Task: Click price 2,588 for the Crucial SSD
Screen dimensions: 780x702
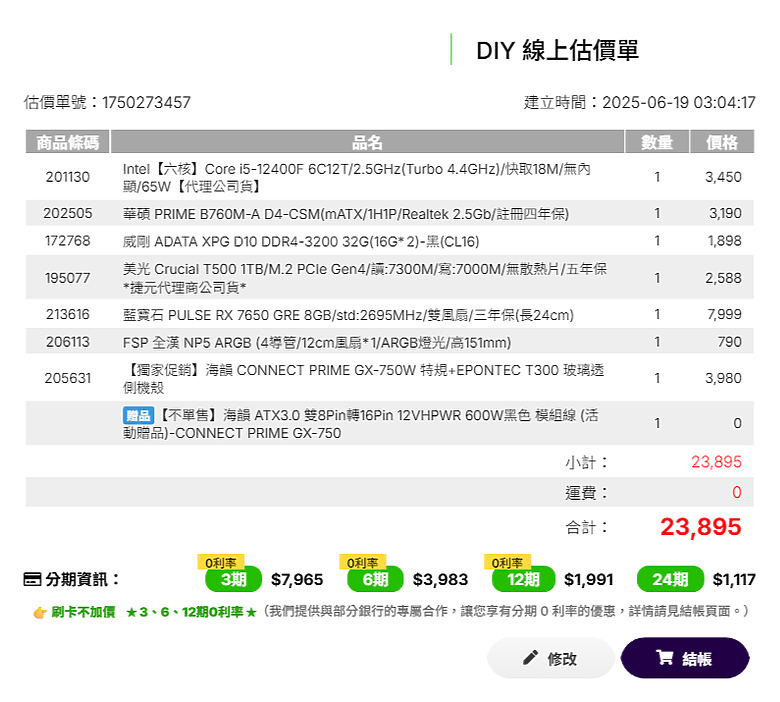Action: [723, 278]
